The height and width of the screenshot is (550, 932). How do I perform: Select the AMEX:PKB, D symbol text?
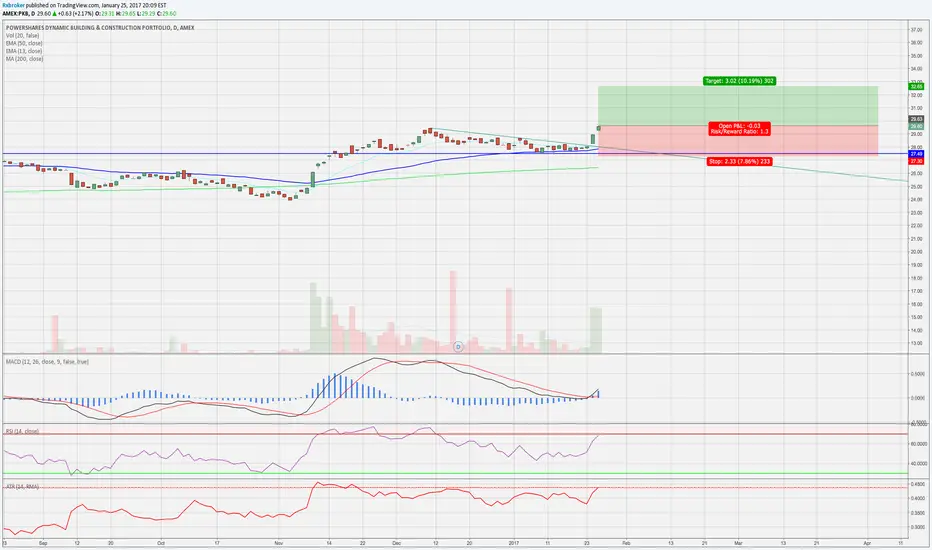[18, 13]
